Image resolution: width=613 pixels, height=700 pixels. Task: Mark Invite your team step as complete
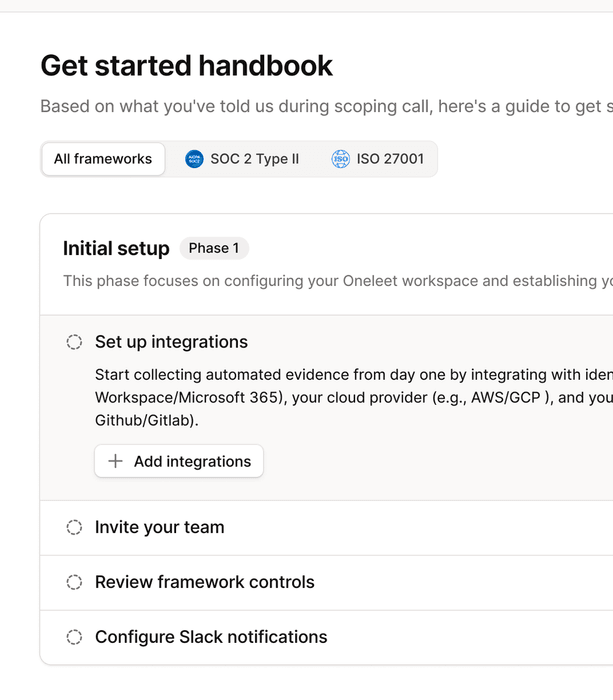tap(74, 527)
